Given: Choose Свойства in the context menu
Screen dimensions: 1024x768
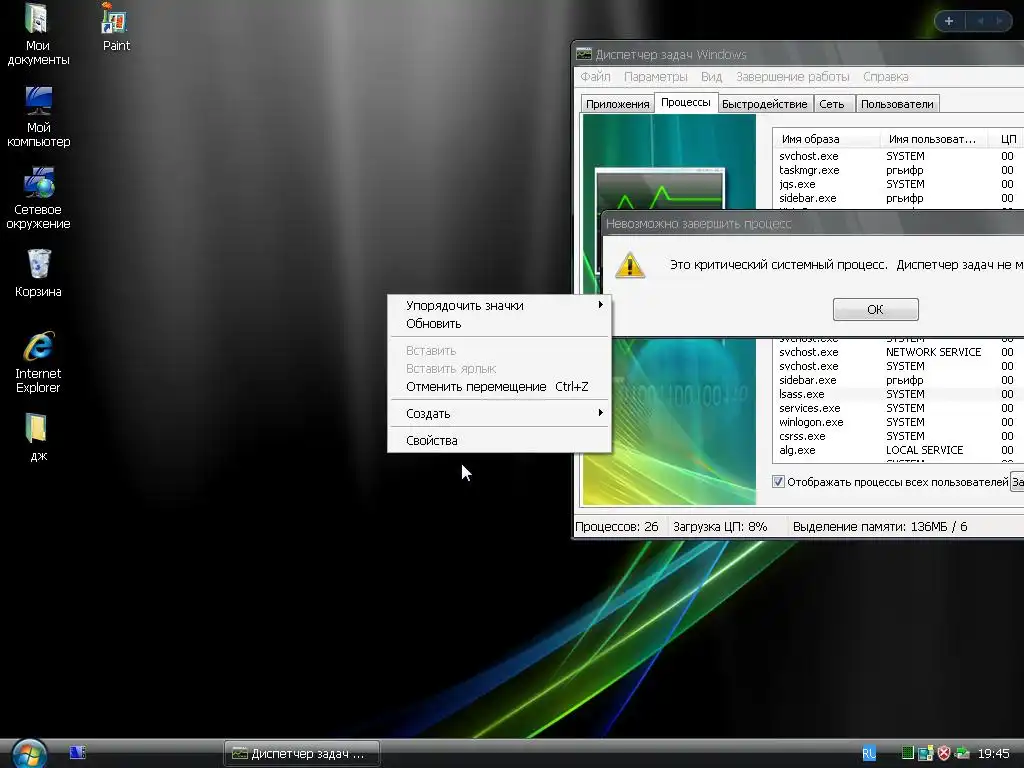Looking at the screenshot, I should [x=500, y=440].
